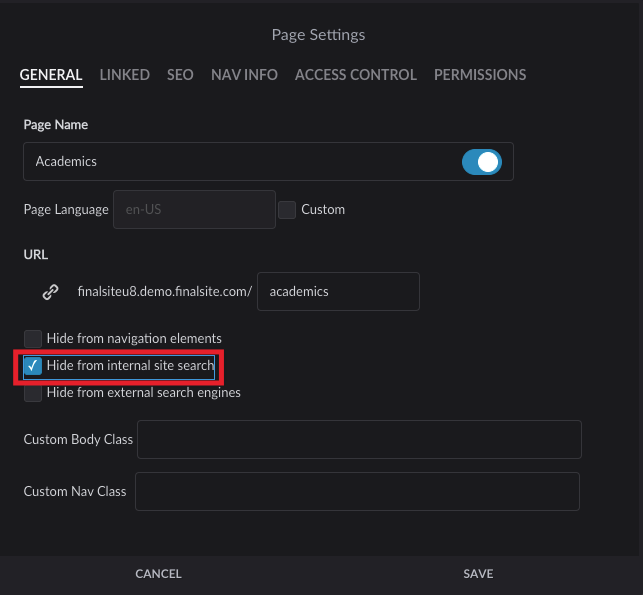Viewport: 643px width, 595px height.
Task: Click the Custom Nav Class label
Action: point(75,492)
